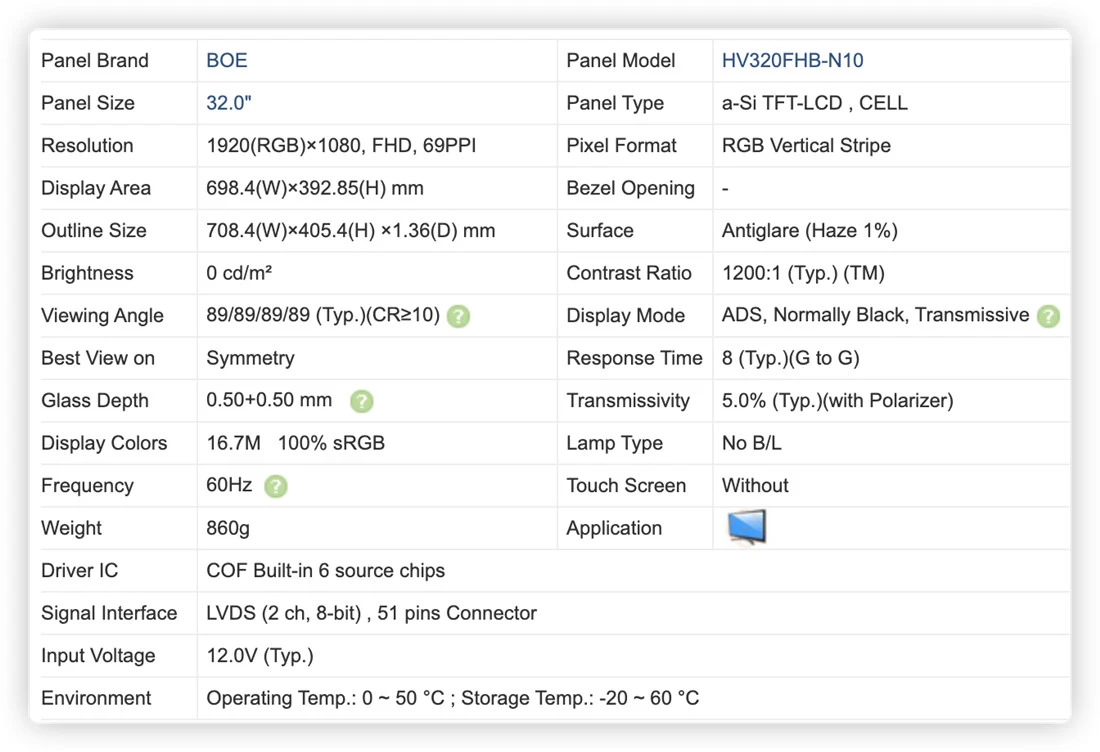Click the Outline Size dimensions value

point(351,231)
